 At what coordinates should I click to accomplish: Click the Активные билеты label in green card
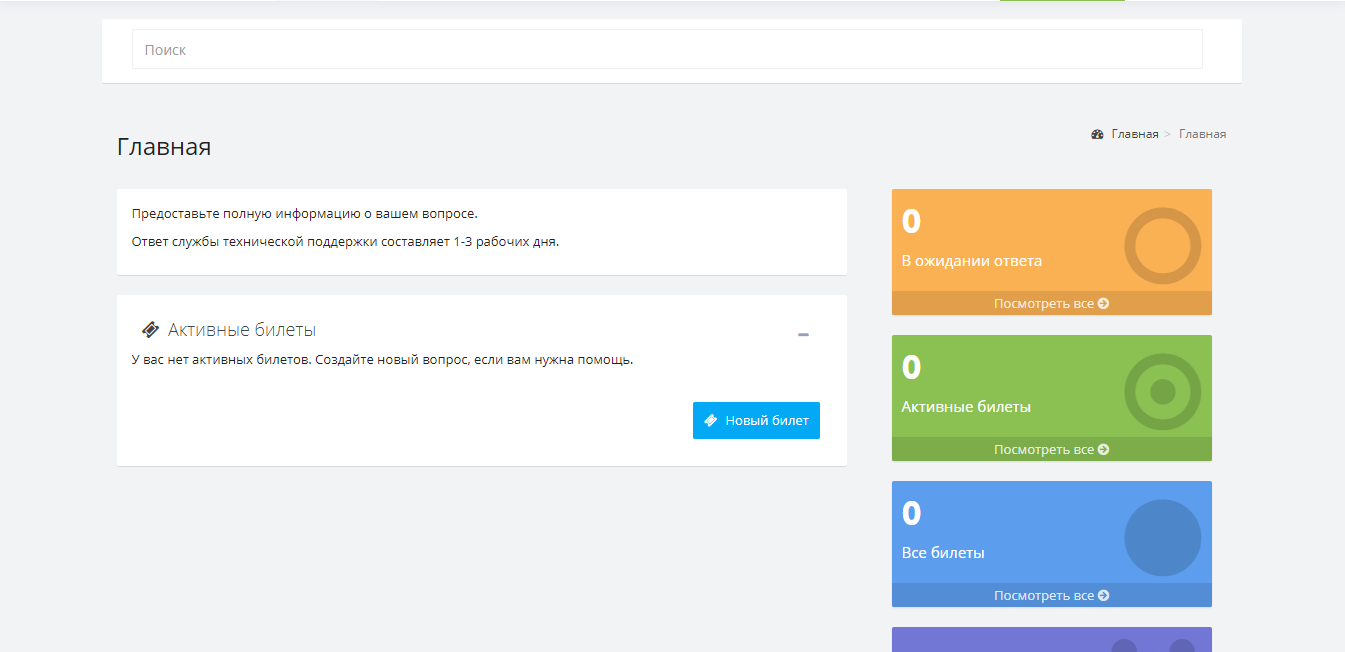966,407
